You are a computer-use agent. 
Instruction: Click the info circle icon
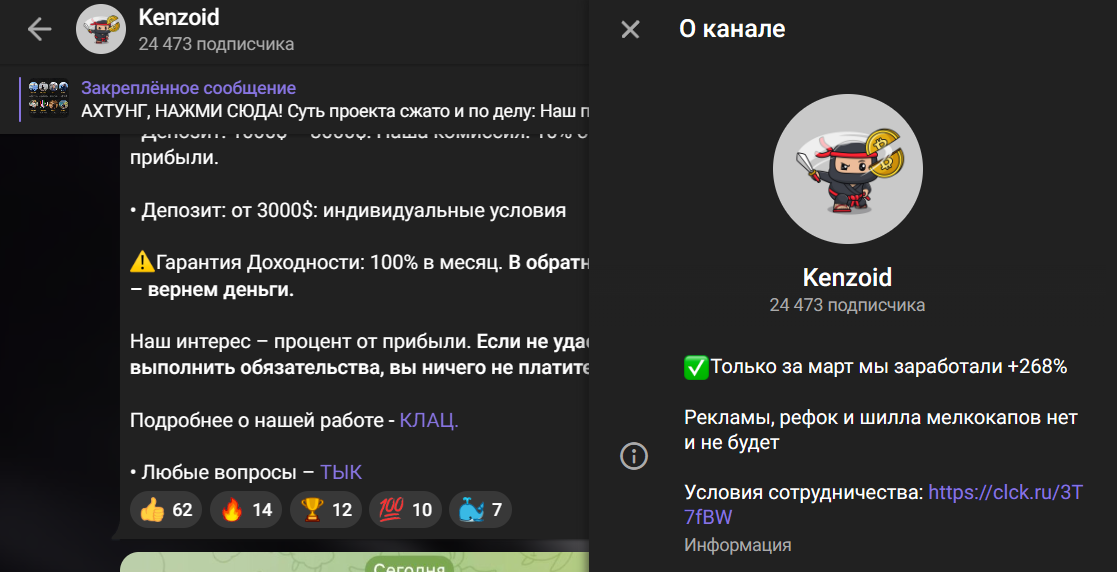click(x=634, y=456)
